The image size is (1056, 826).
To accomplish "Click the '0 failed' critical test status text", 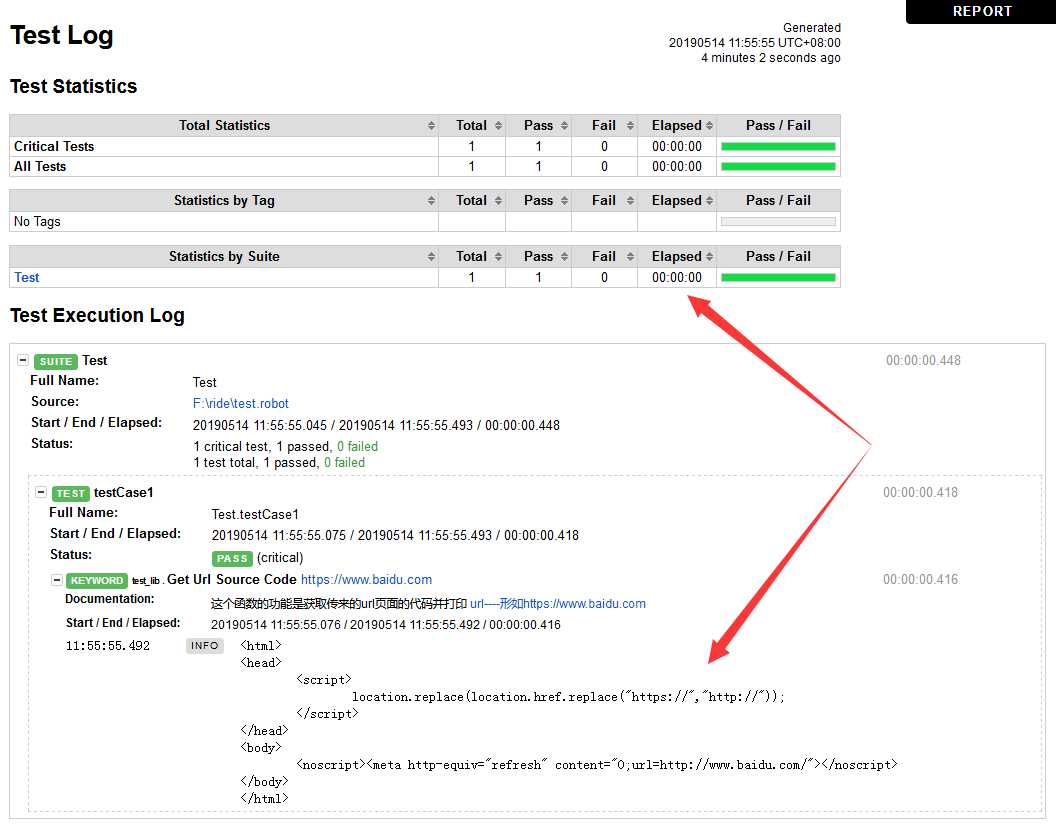I will (357, 446).
